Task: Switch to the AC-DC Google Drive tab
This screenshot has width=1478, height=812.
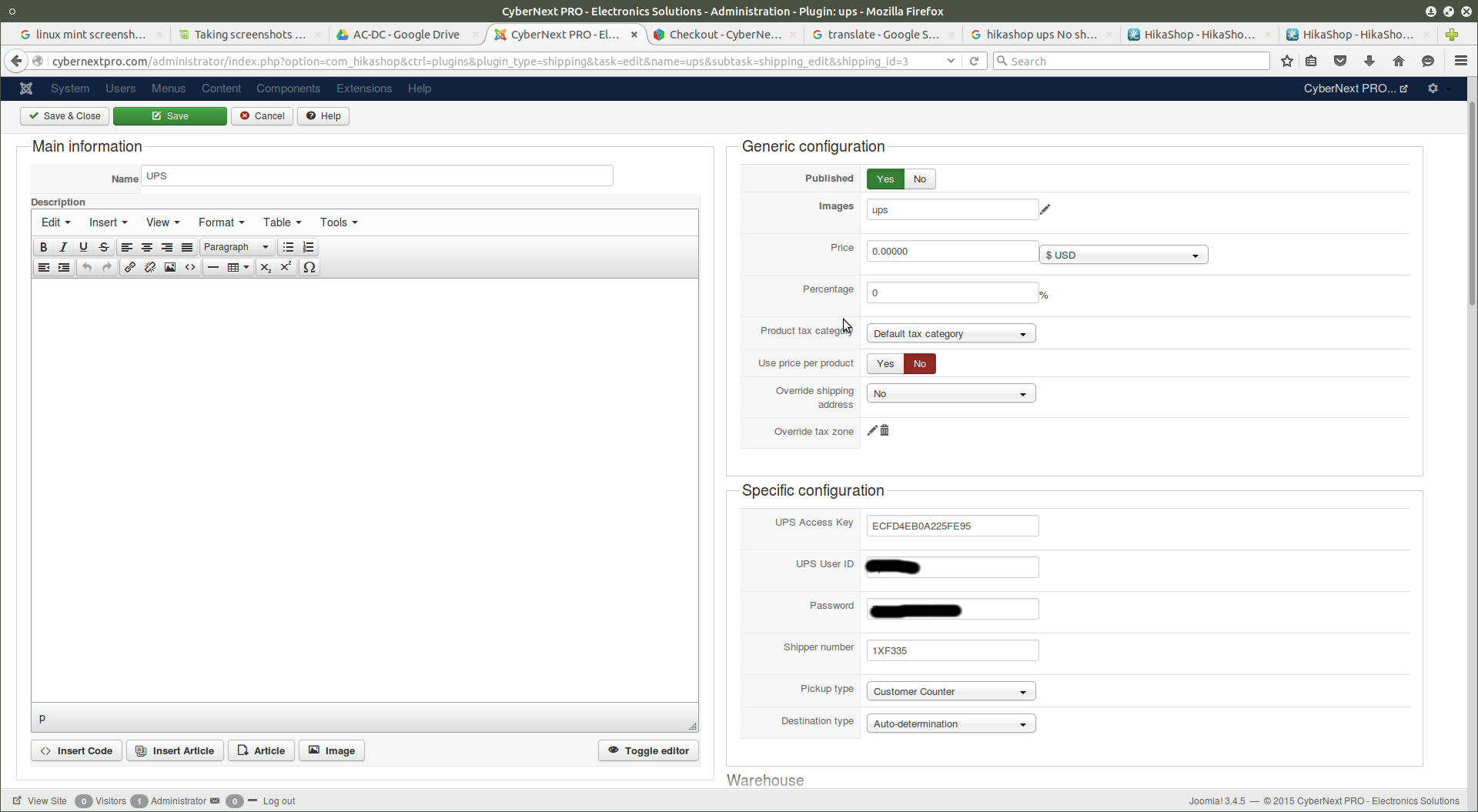Action: pos(406,35)
